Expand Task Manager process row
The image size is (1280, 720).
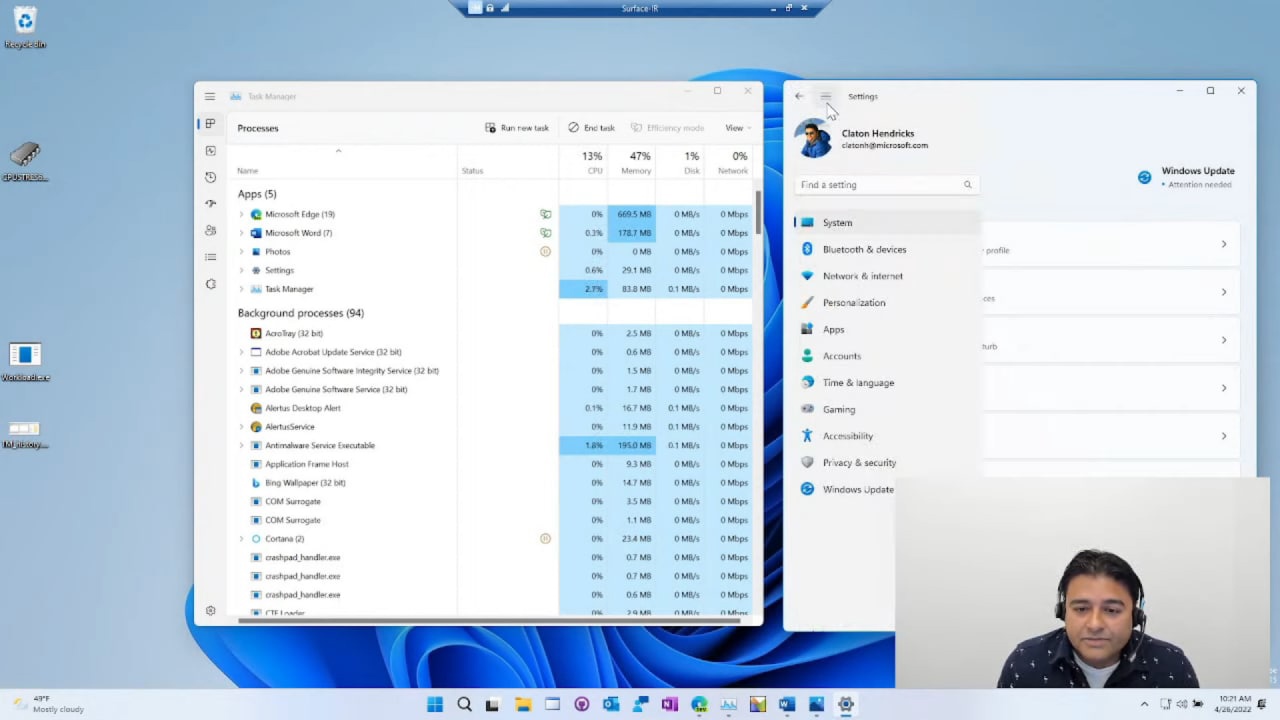click(241, 289)
